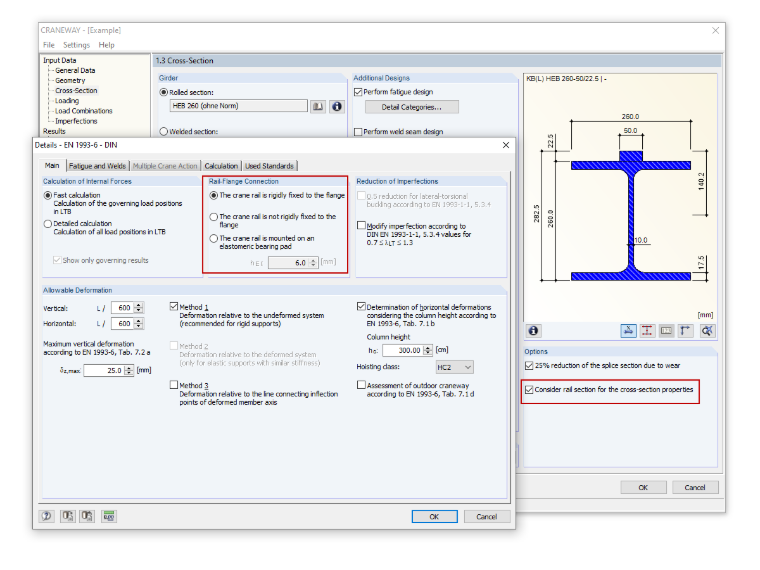This screenshot has height=570, width=760.
Task: Enable 'Perform weld seam design' checkbox
Action: click(358, 132)
